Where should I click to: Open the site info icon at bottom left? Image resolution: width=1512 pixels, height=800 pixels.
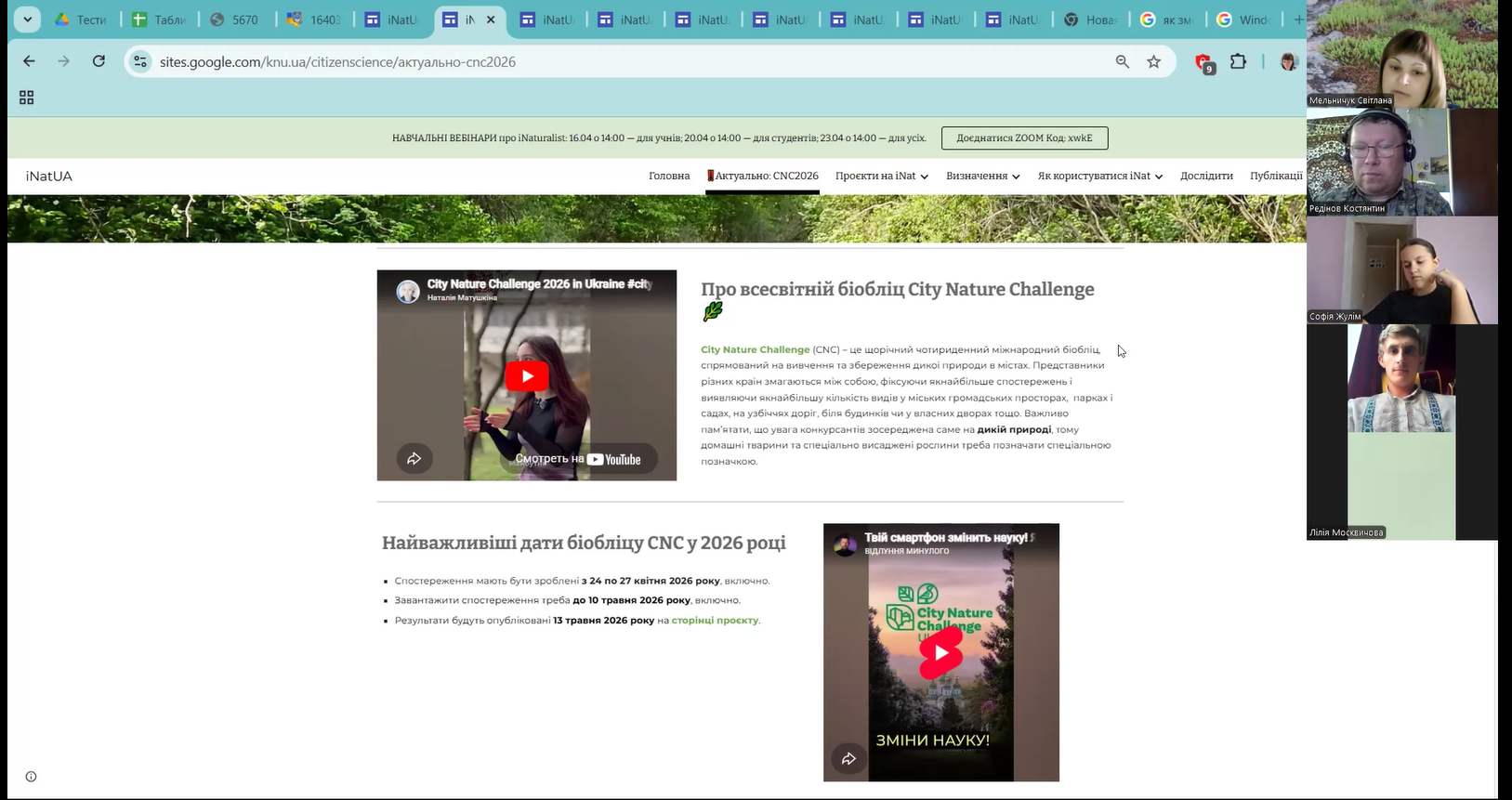pyautogui.click(x=31, y=777)
